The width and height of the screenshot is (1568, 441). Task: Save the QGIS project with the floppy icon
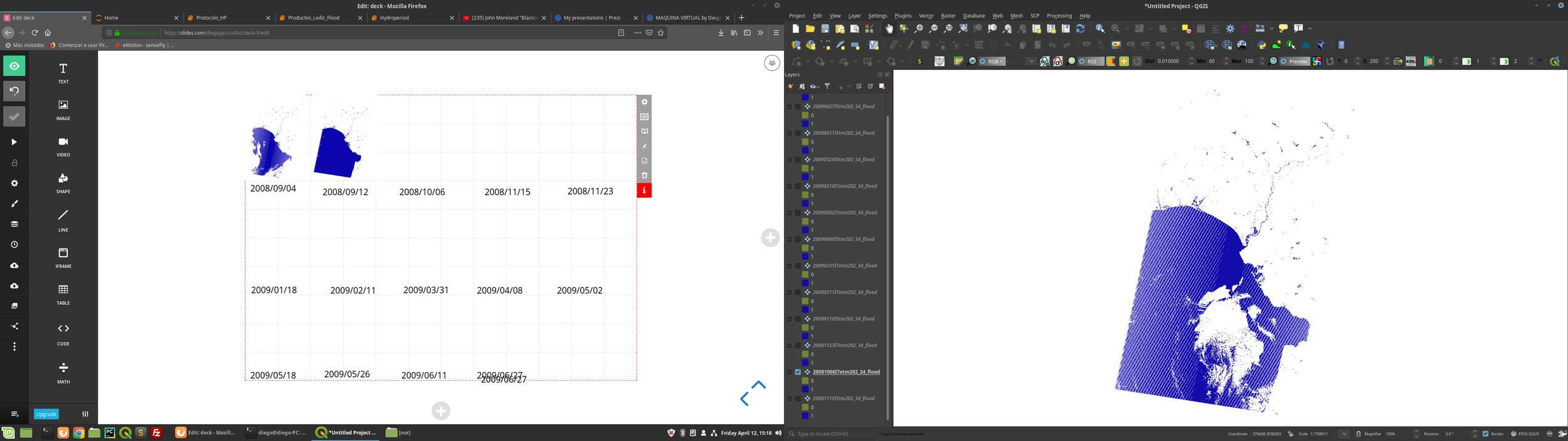825,29
